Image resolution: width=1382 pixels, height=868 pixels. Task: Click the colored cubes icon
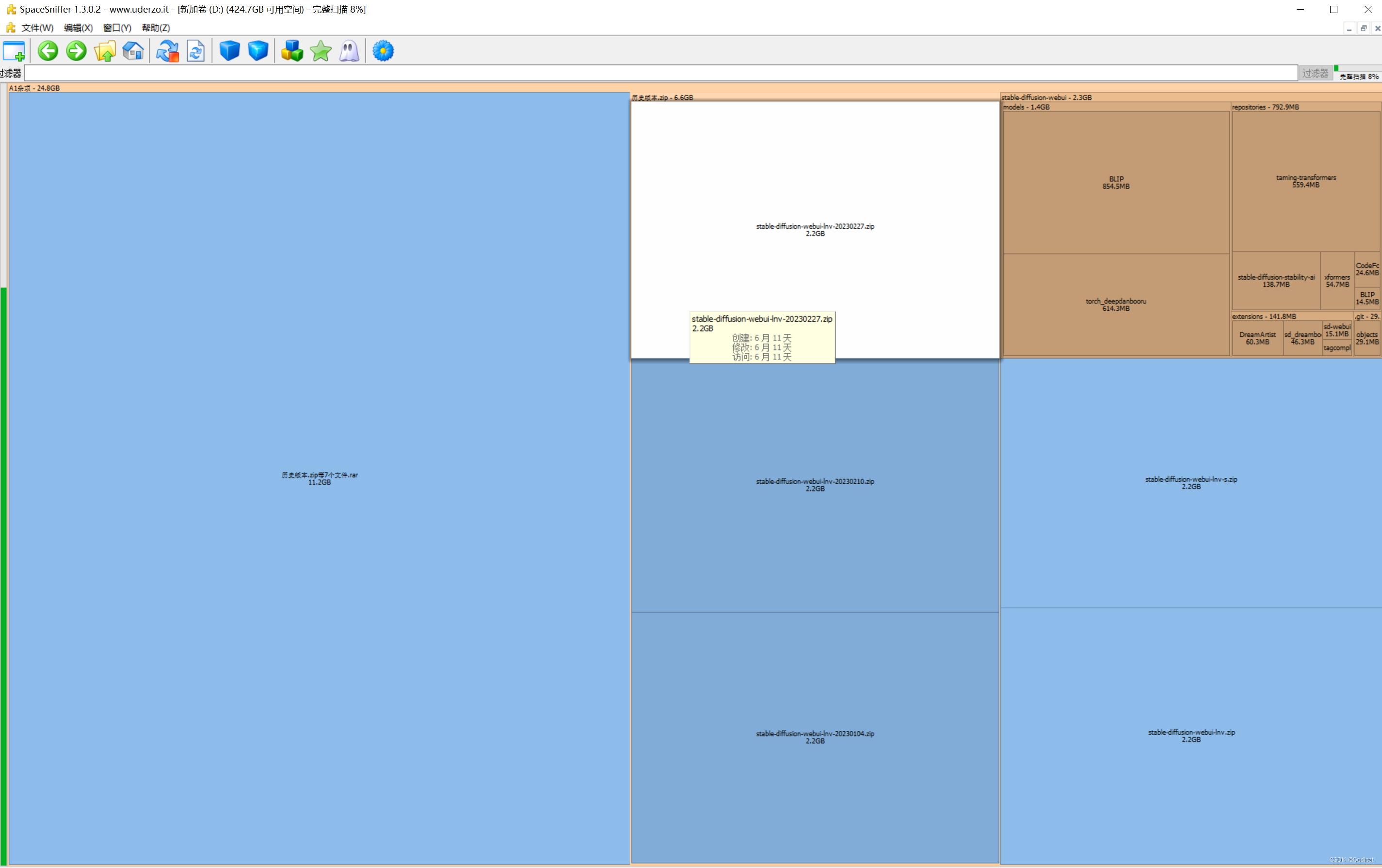(x=292, y=51)
